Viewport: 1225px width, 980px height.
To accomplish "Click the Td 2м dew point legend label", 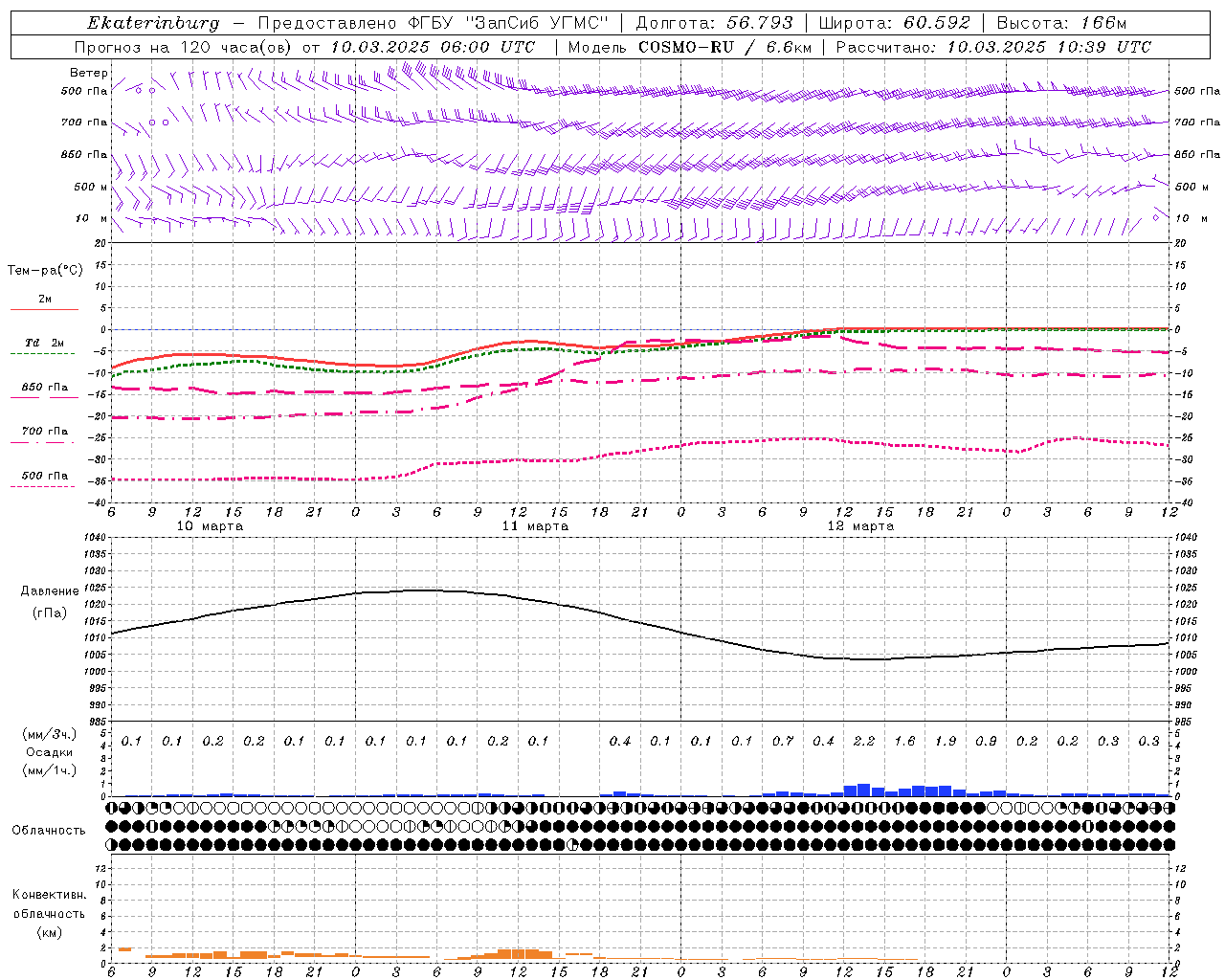I will point(45,343).
